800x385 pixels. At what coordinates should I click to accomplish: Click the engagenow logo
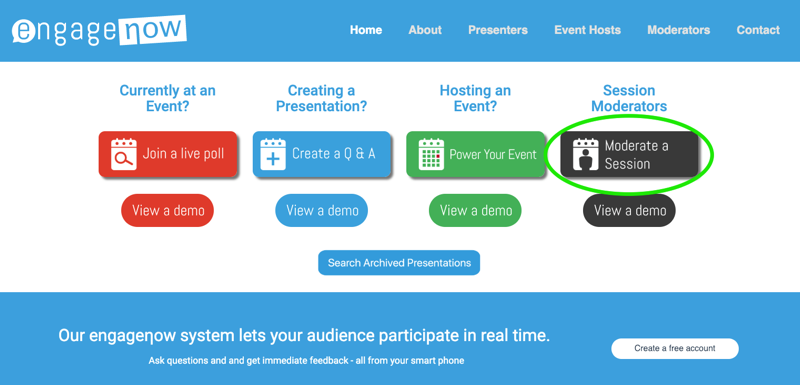pyautogui.click(x=99, y=30)
